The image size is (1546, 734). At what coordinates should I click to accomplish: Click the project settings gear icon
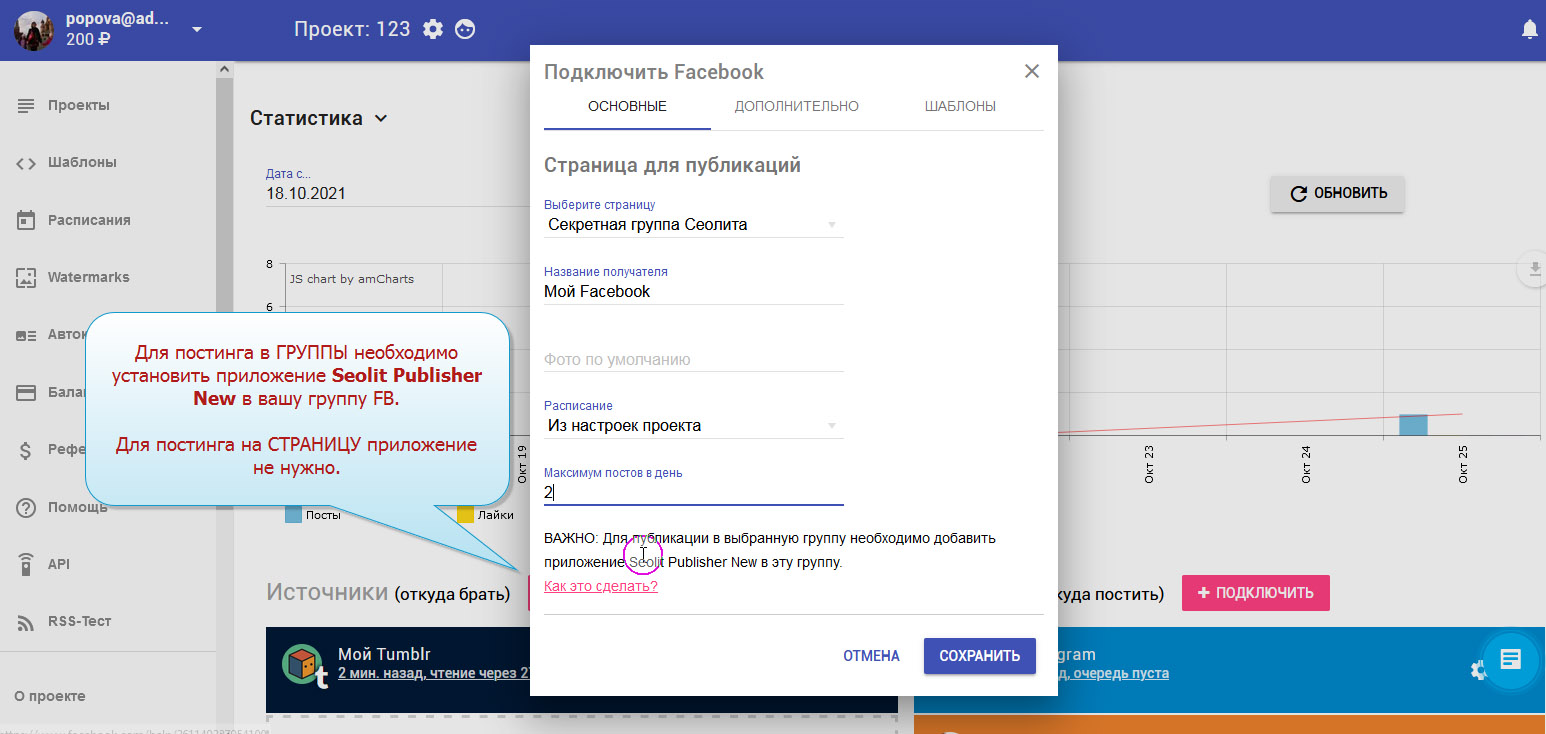pyautogui.click(x=432, y=29)
